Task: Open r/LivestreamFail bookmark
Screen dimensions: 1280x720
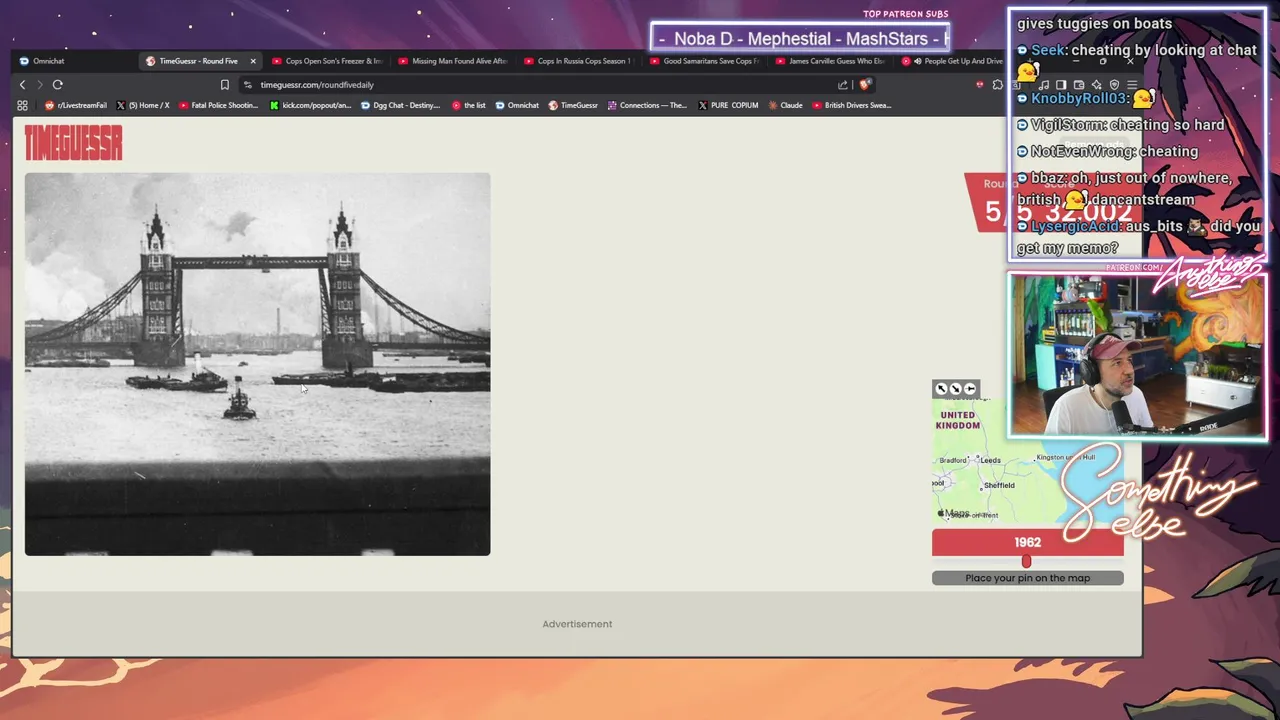Action: tap(76, 105)
